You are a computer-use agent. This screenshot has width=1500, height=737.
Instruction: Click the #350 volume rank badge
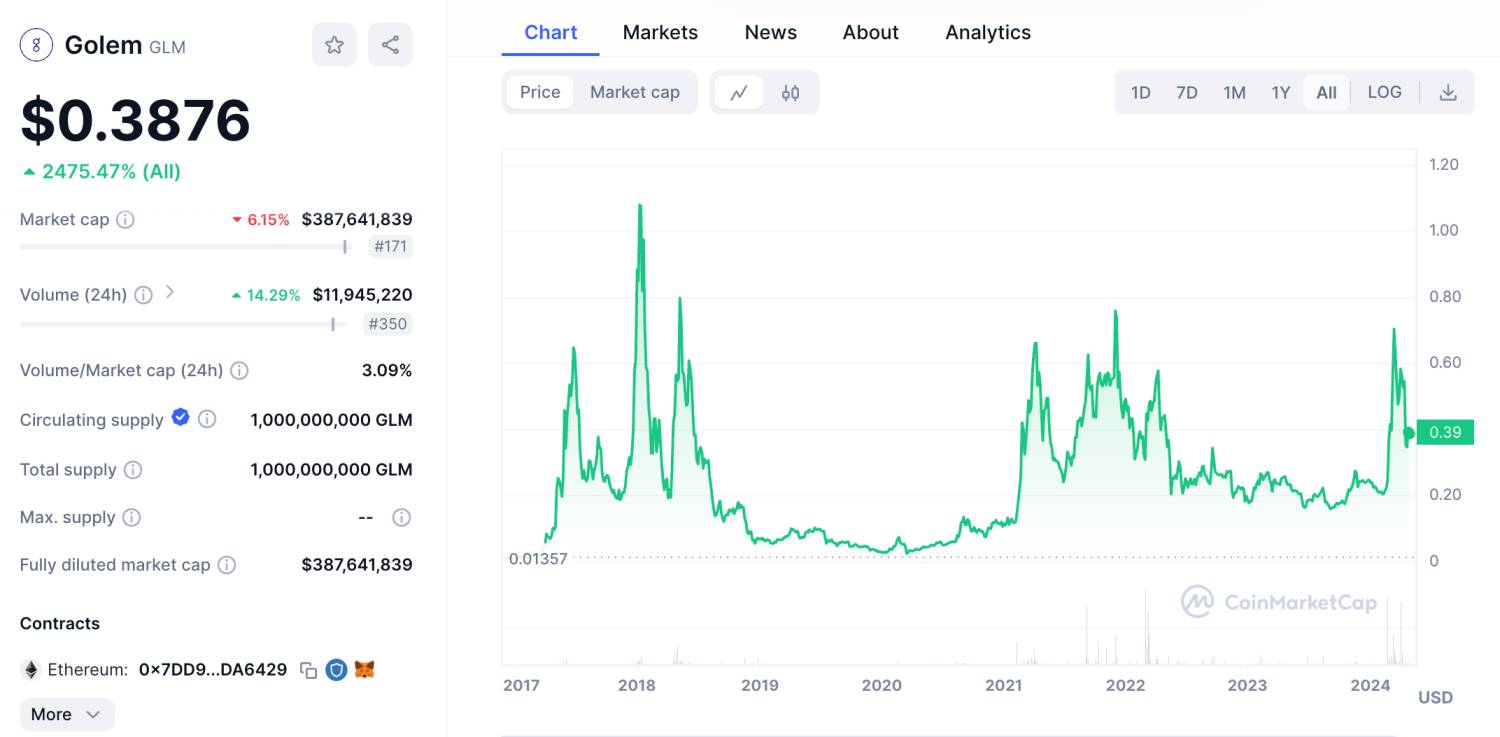click(x=389, y=324)
